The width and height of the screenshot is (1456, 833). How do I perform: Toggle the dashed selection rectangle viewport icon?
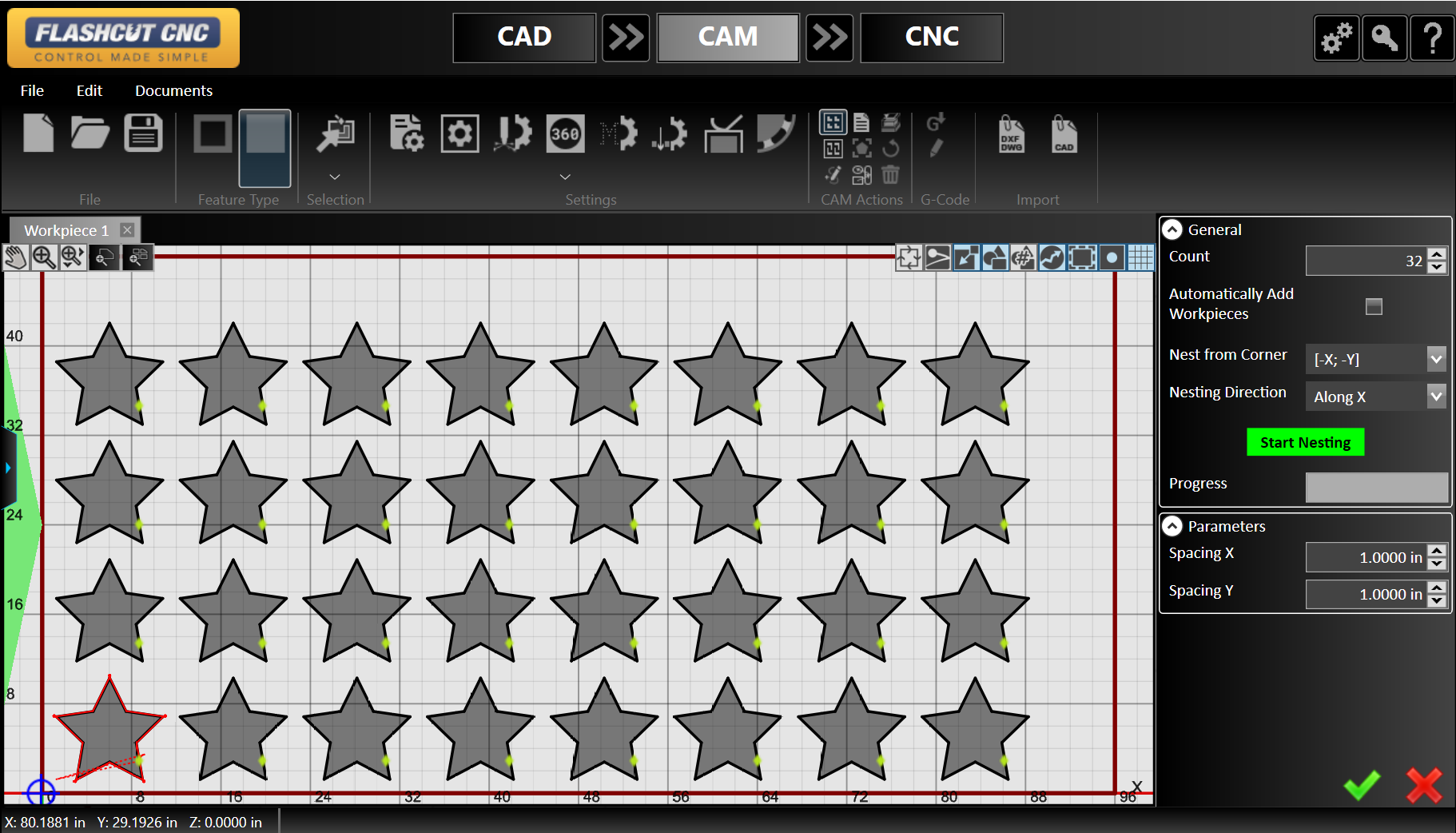pos(1081,257)
